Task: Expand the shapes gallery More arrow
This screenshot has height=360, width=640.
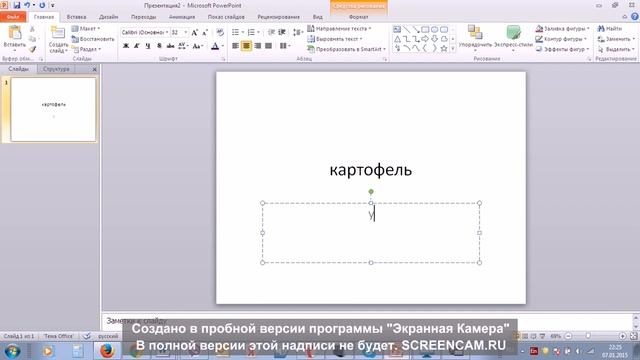Action: pos(453,48)
